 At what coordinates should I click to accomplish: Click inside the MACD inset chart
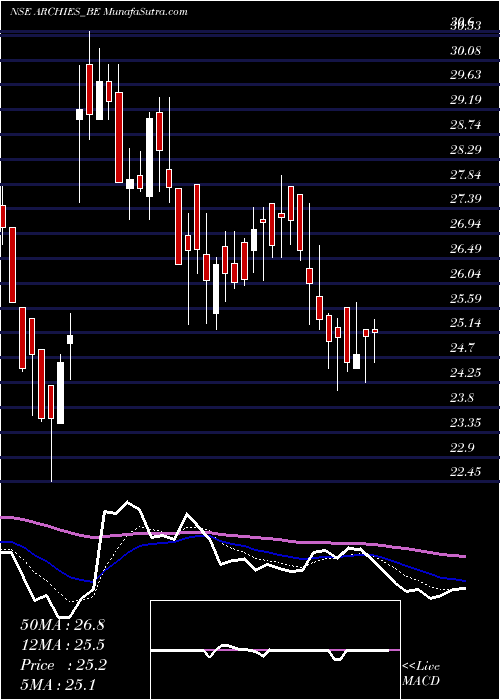[275, 650]
